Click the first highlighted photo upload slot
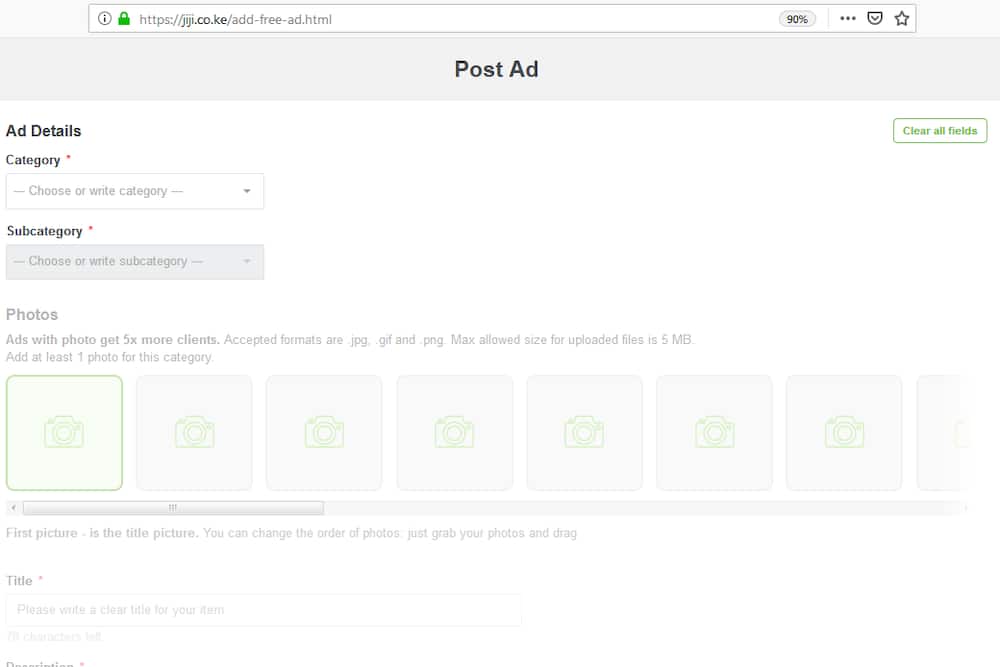Viewport: 1000px width, 667px height. tap(64, 433)
